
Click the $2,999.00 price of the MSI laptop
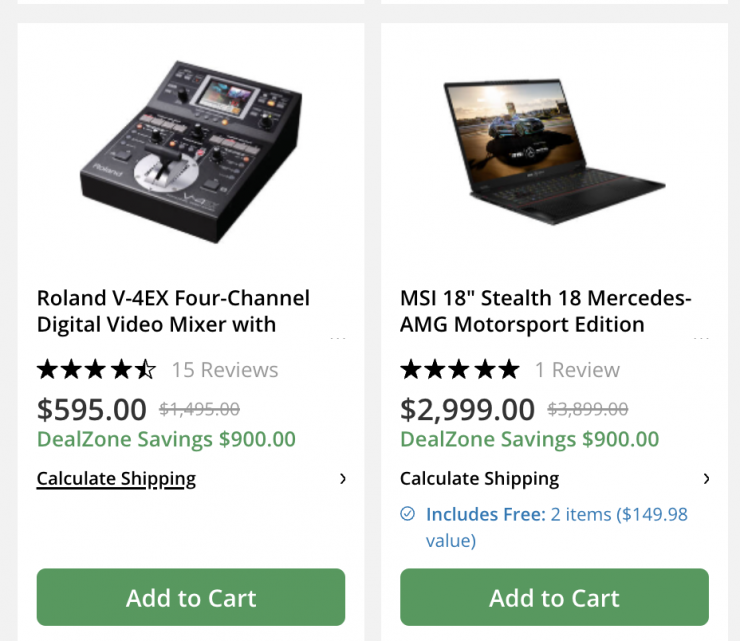pyautogui.click(x=468, y=409)
